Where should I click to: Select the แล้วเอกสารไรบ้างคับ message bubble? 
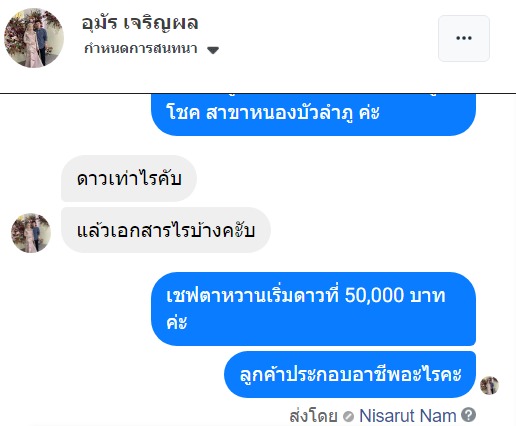click(x=166, y=230)
